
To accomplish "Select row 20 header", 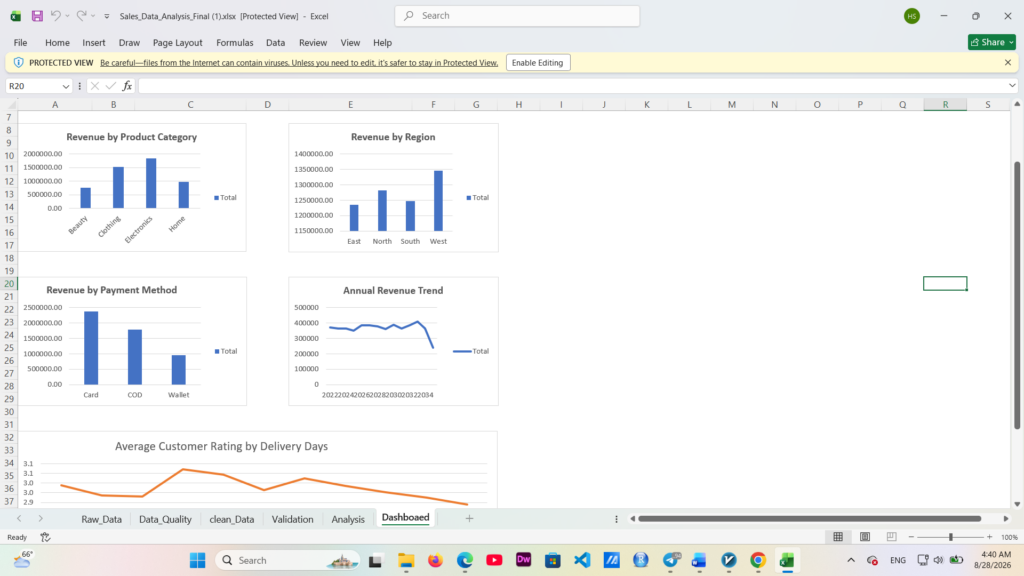I will 9,283.
